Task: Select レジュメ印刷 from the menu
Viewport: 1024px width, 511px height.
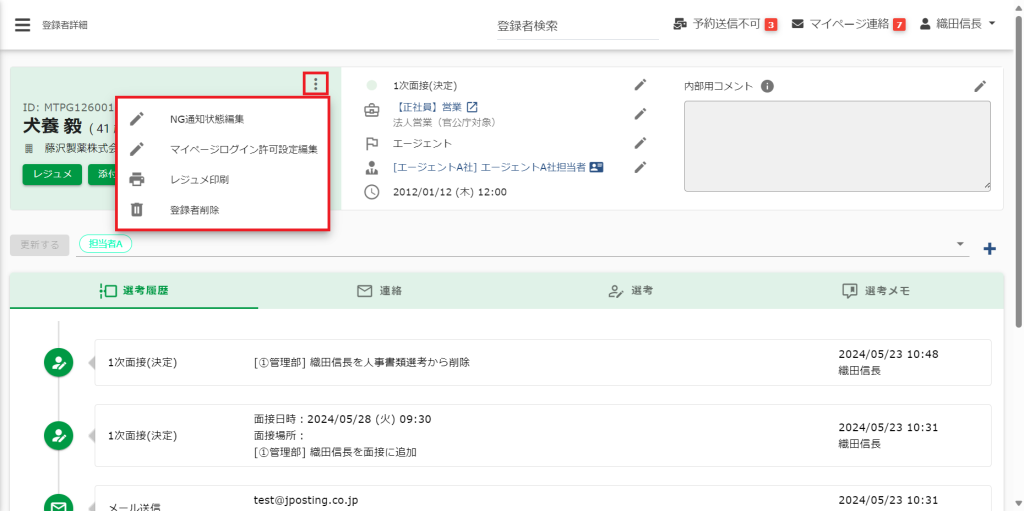Action: [x=199, y=180]
